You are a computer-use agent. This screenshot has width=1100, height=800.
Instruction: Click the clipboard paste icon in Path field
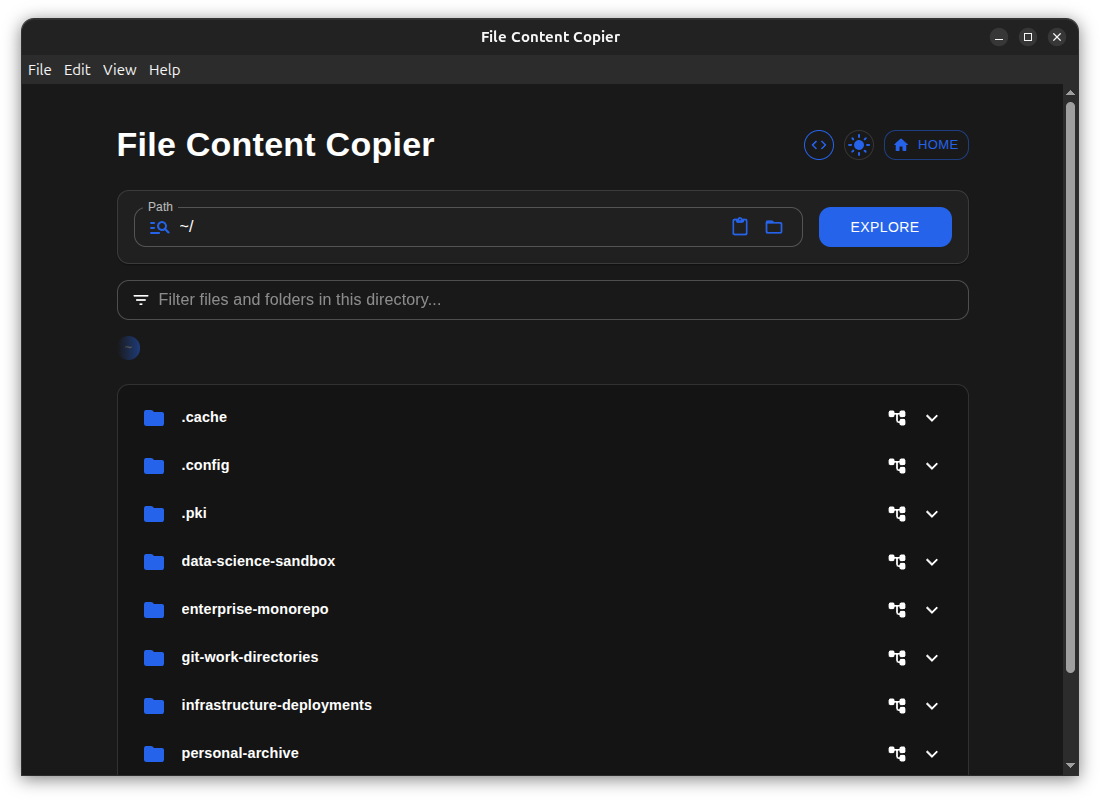click(x=740, y=227)
